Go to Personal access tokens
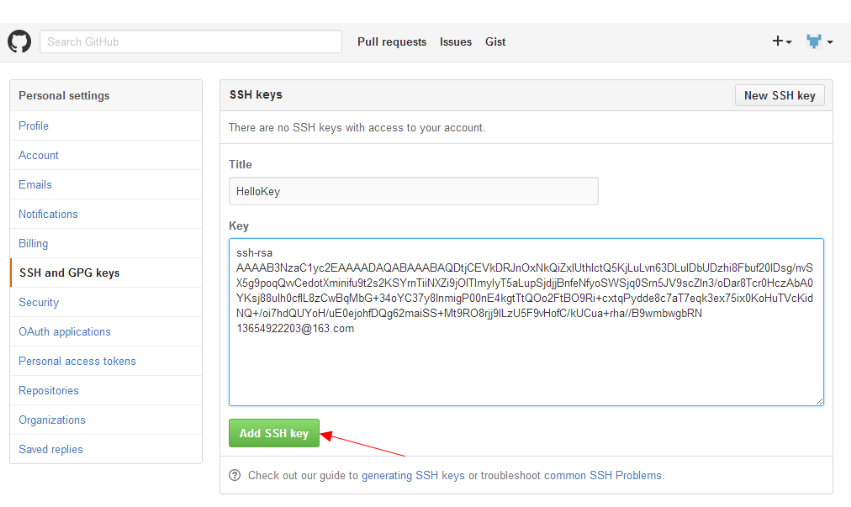Image resolution: width=851 pixels, height=507 pixels. click(106, 361)
